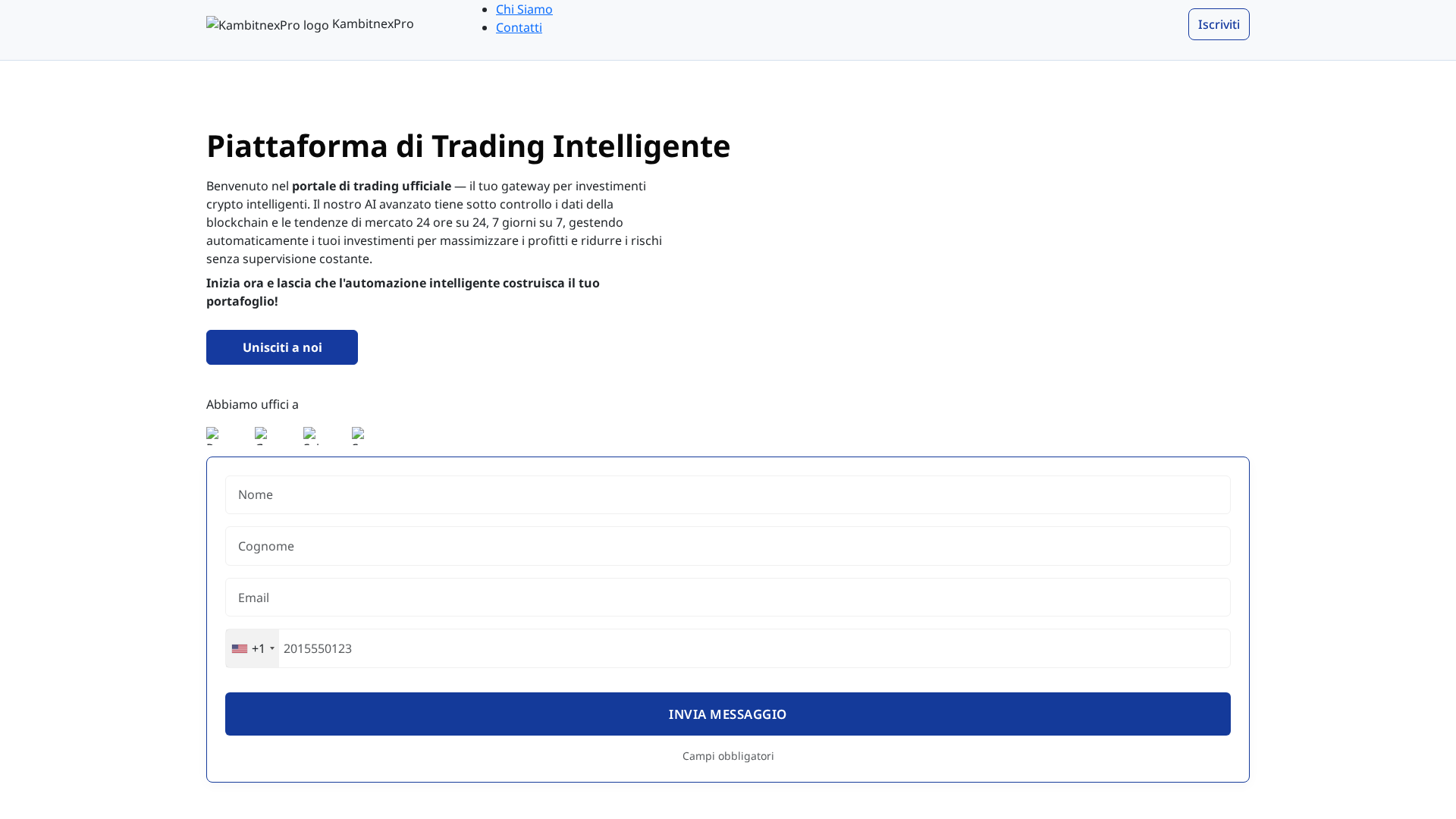The height and width of the screenshot is (819, 1456).
Task: Click the Nome input field
Action: click(727, 494)
